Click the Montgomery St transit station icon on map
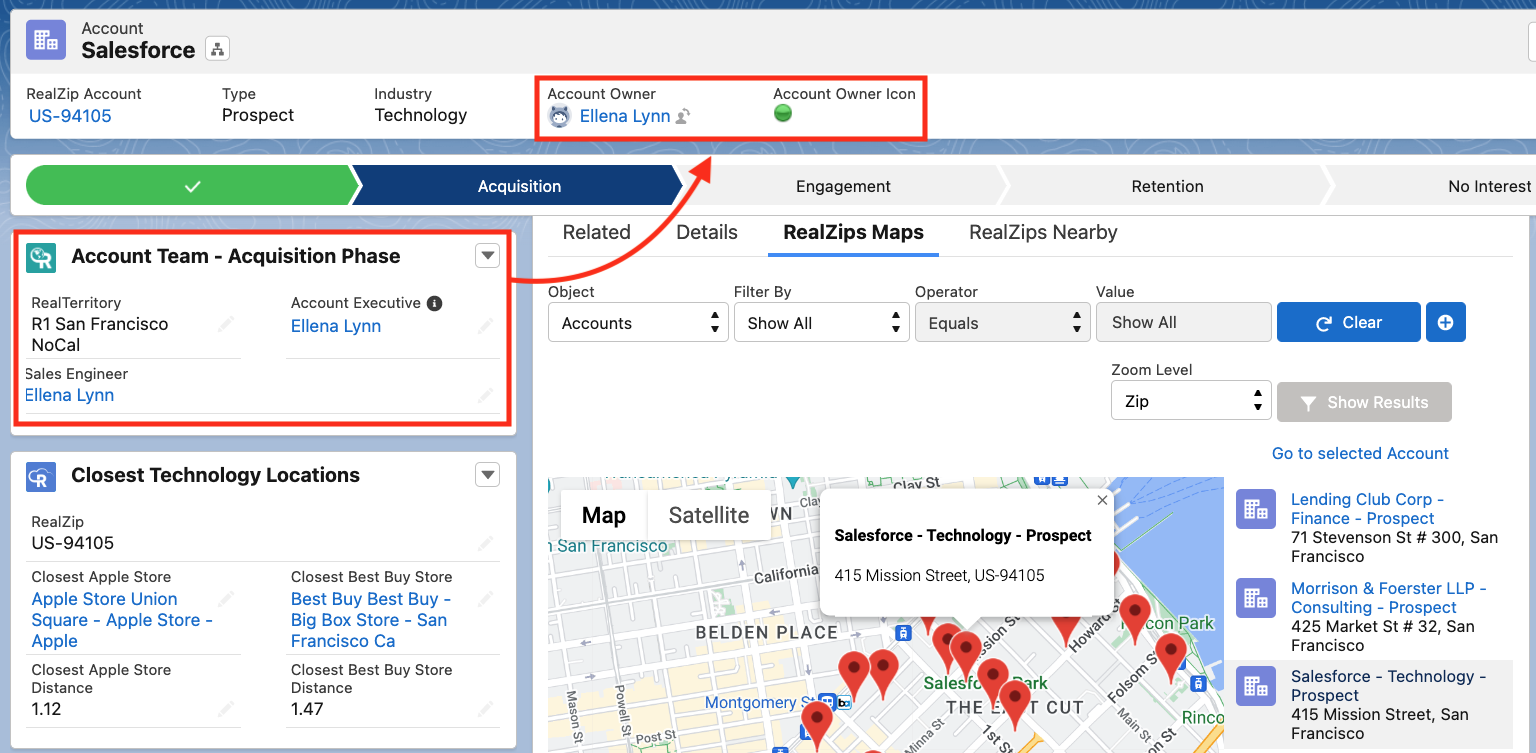The height and width of the screenshot is (753, 1536). tap(828, 702)
